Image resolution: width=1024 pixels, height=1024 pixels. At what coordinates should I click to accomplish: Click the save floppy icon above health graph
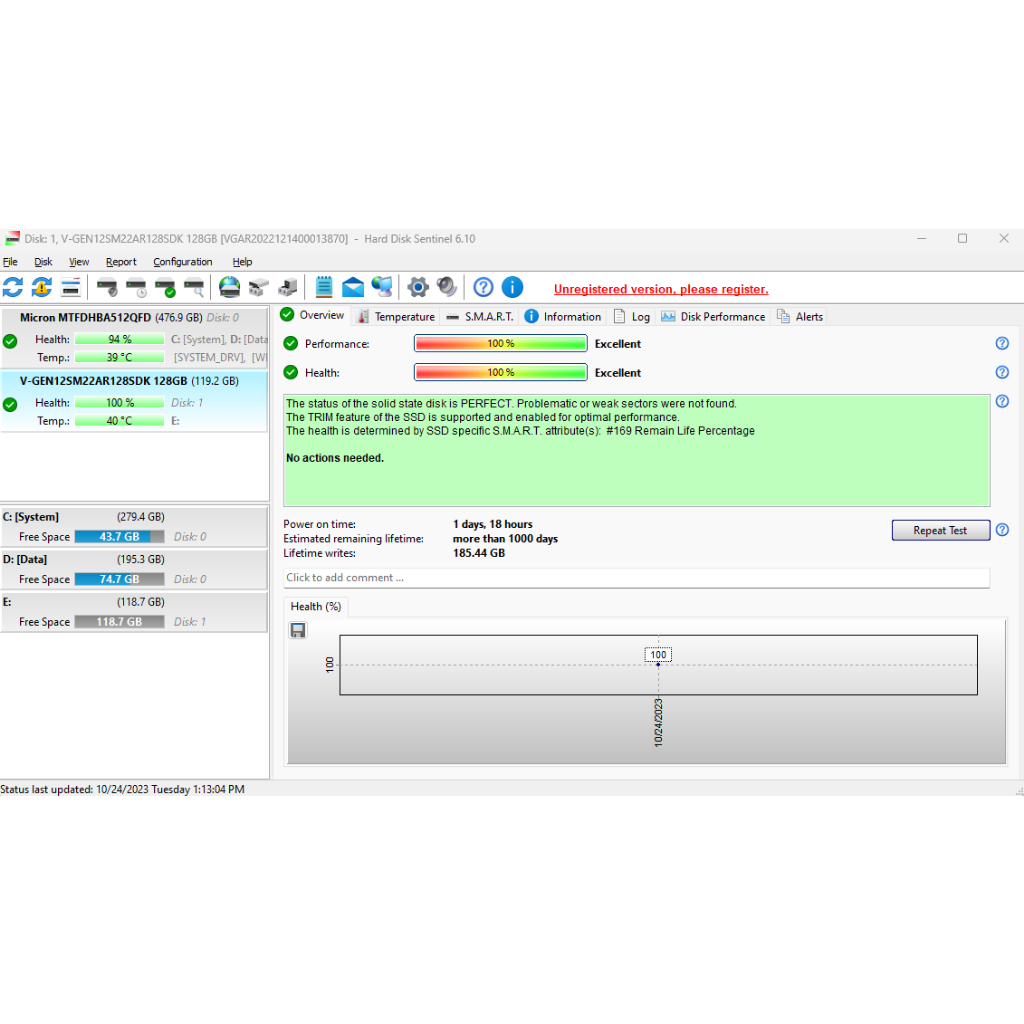pyautogui.click(x=298, y=630)
